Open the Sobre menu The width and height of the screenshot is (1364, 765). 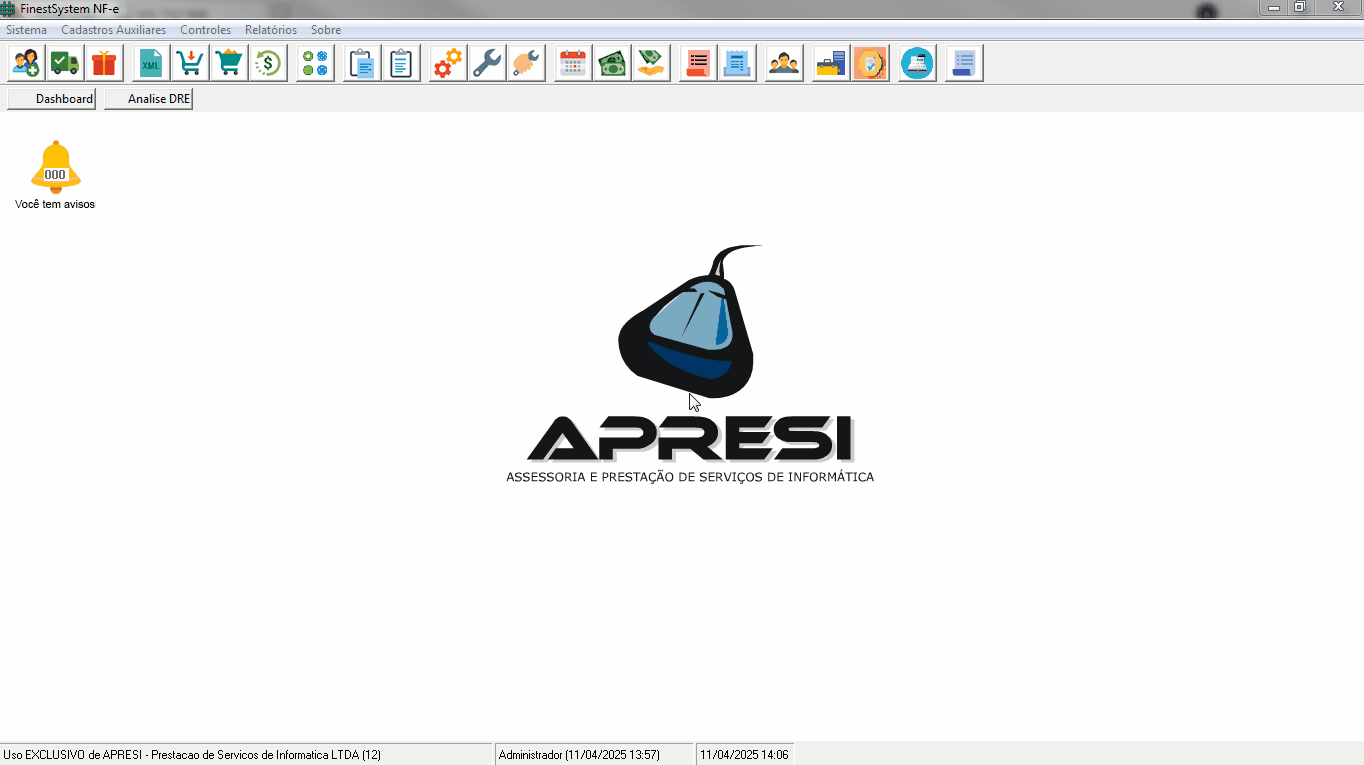point(326,30)
